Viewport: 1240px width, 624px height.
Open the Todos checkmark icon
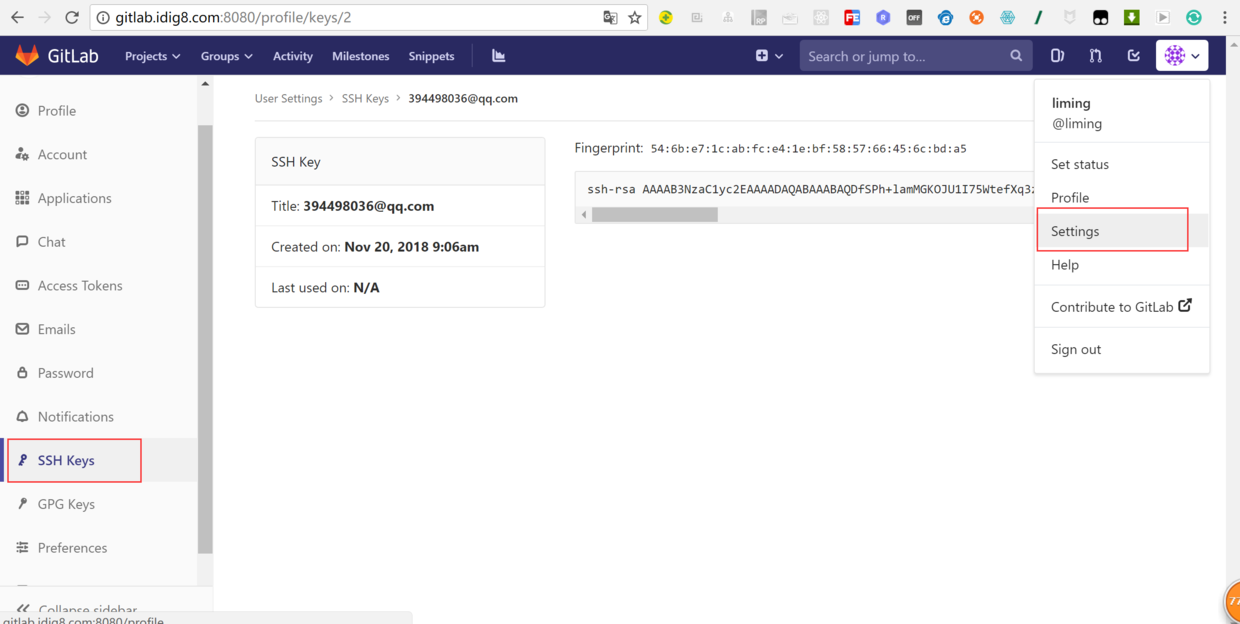point(1133,55)
